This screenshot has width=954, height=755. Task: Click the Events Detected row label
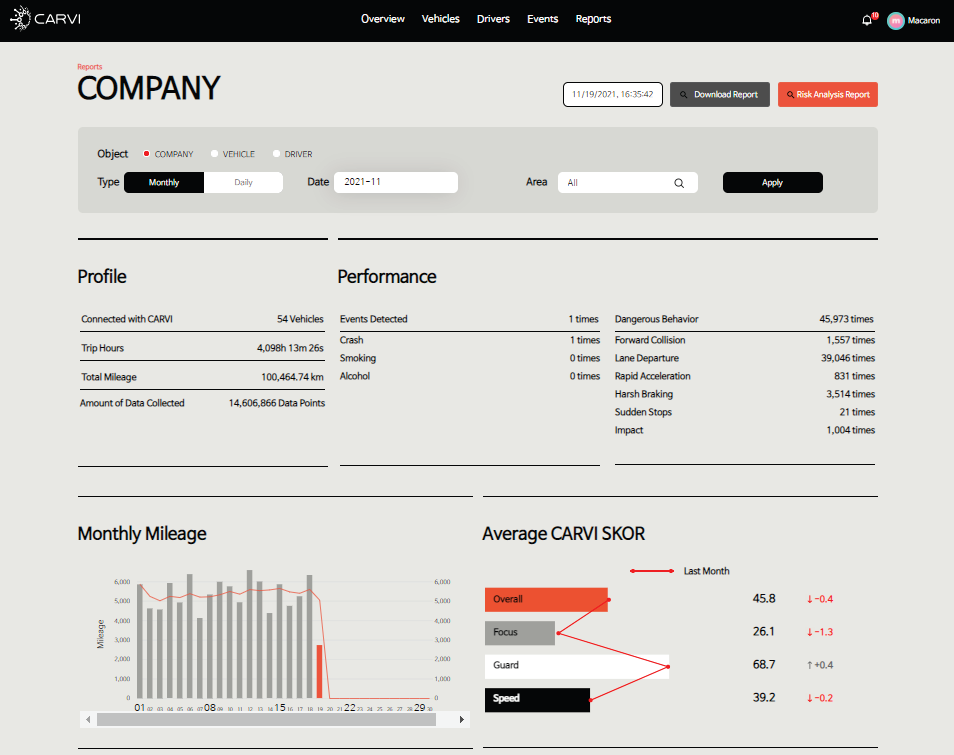pyautogui.click(x=374, y=319)
